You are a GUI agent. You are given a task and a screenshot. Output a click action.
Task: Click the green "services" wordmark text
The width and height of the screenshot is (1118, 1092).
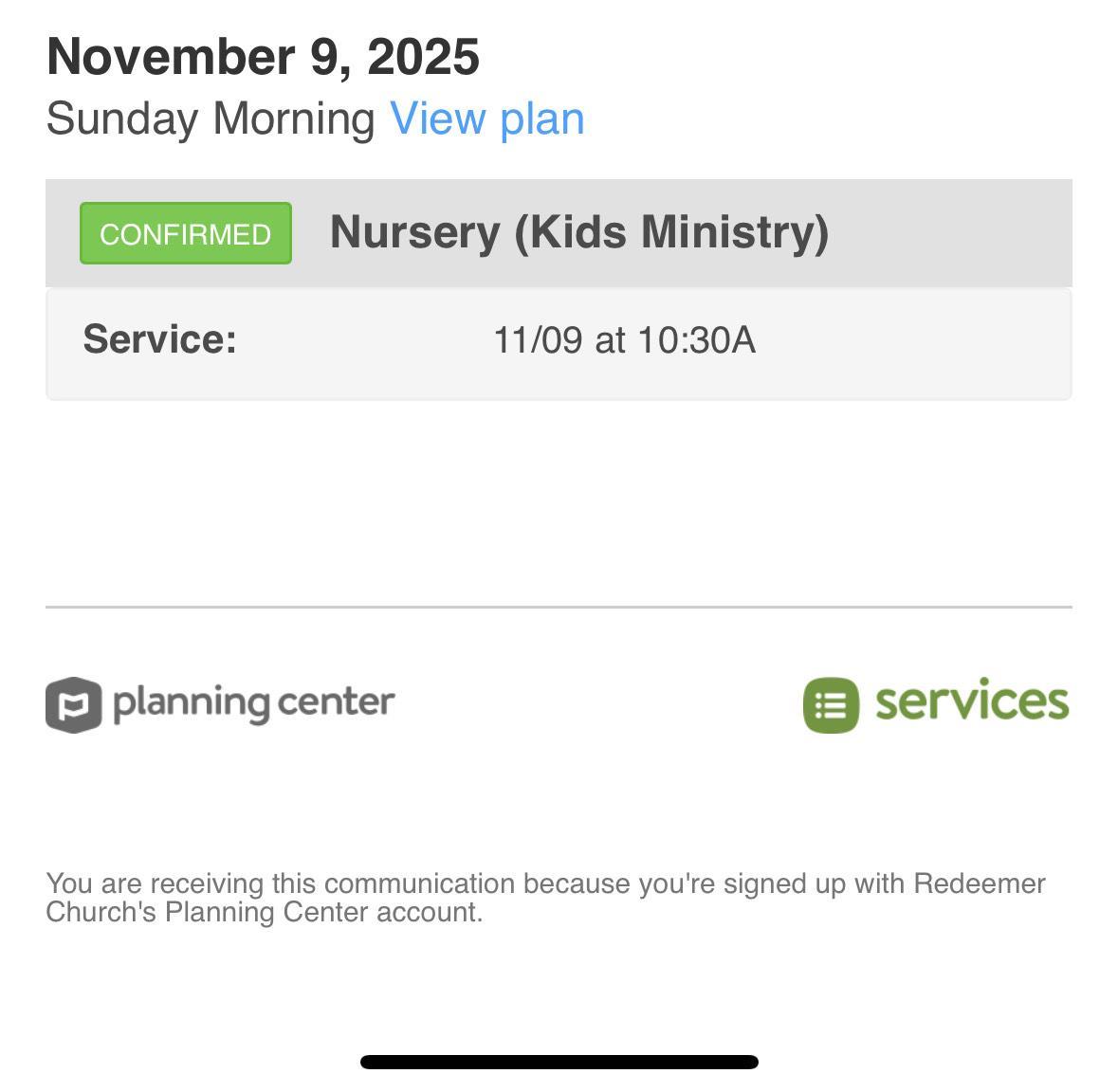971,701
